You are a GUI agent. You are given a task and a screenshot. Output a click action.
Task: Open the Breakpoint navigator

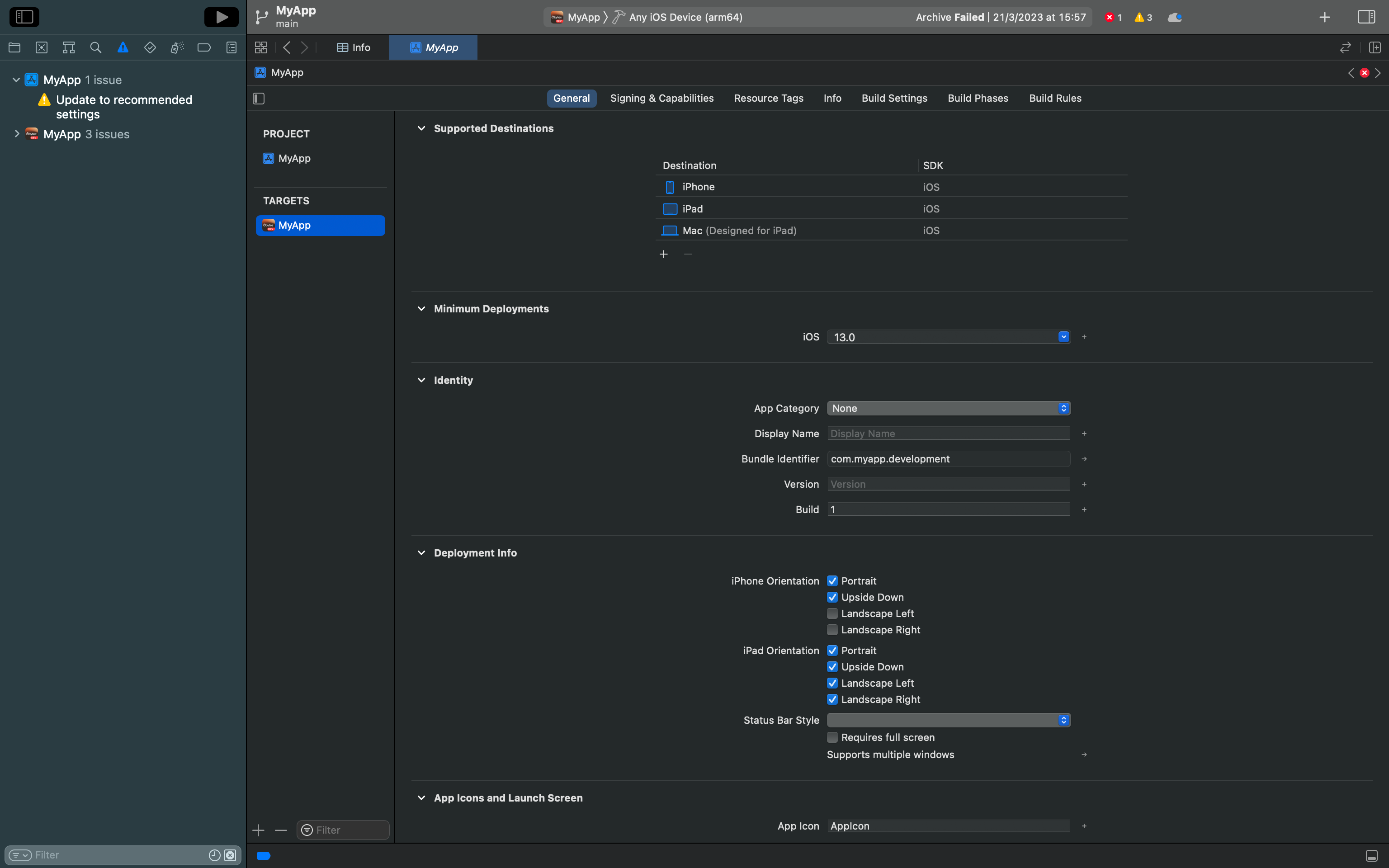204,47
